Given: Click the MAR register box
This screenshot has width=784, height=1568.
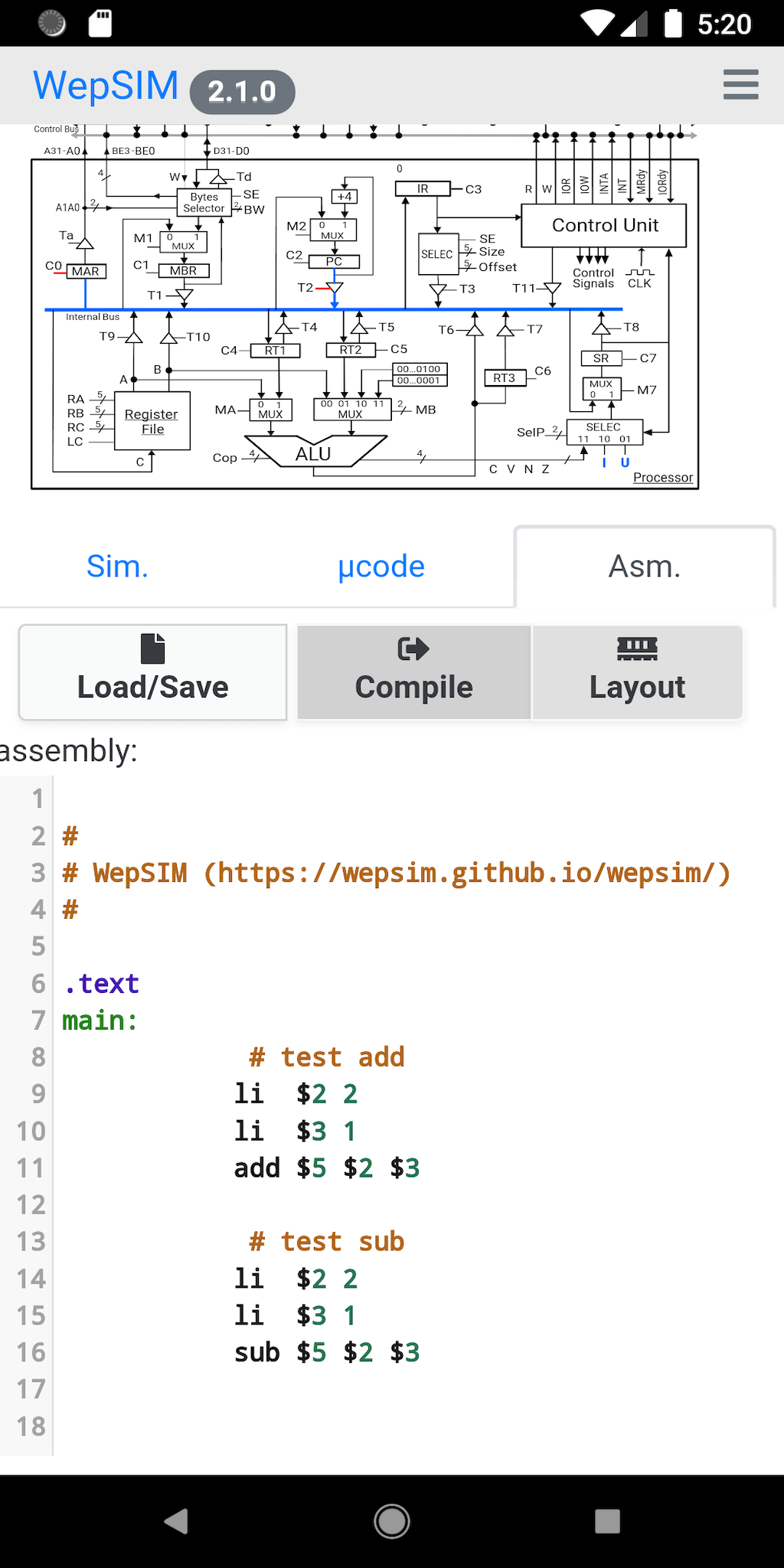Looking at the screenshot, I should (x=86, y=271).
